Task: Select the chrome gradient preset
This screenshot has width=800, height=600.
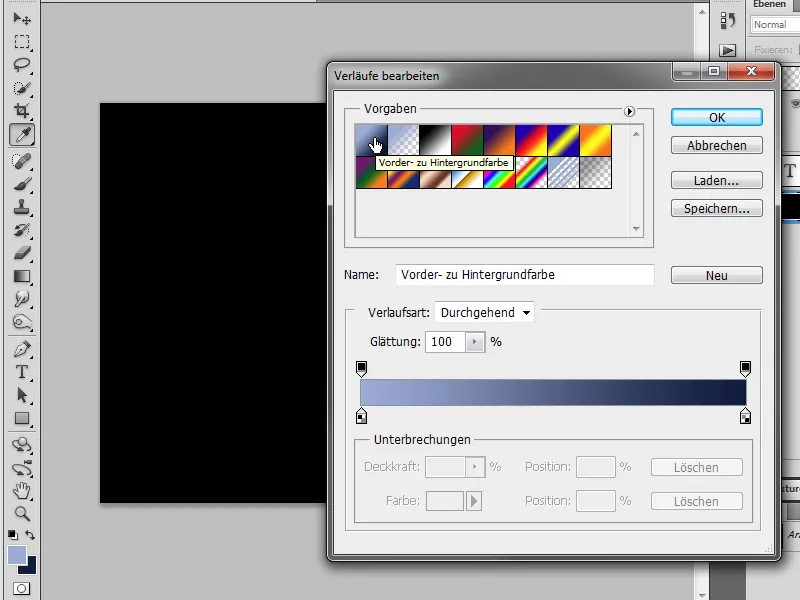Action: pos(467,180)
